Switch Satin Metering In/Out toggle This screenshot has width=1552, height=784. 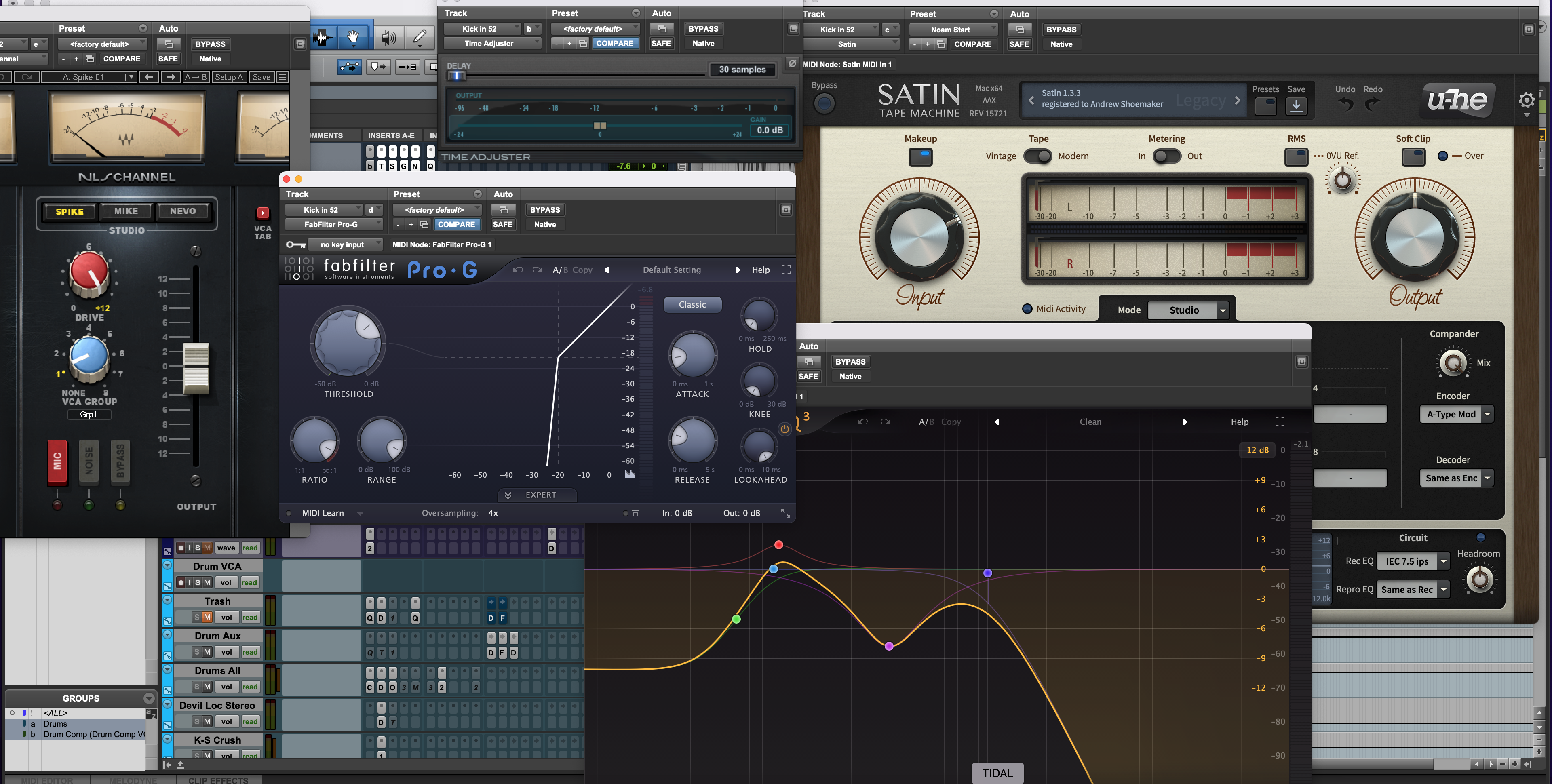[1167, 156]
